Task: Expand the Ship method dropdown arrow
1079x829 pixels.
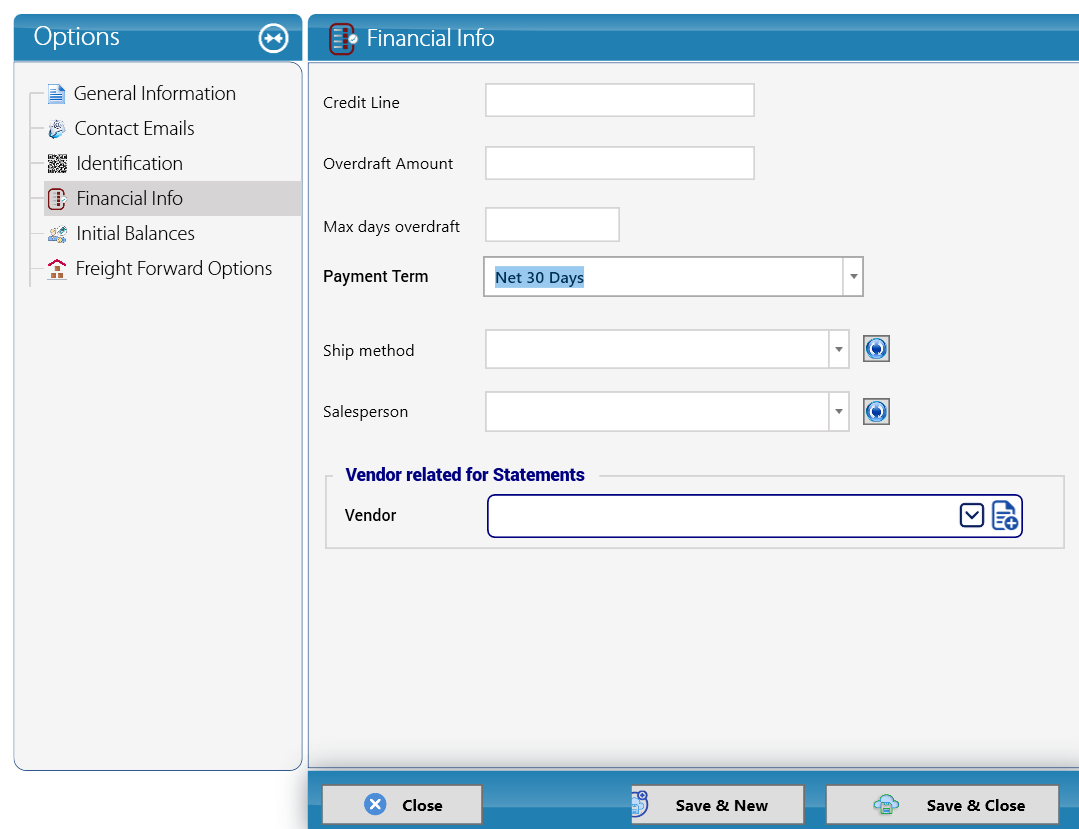Action: tap(839, 349)
